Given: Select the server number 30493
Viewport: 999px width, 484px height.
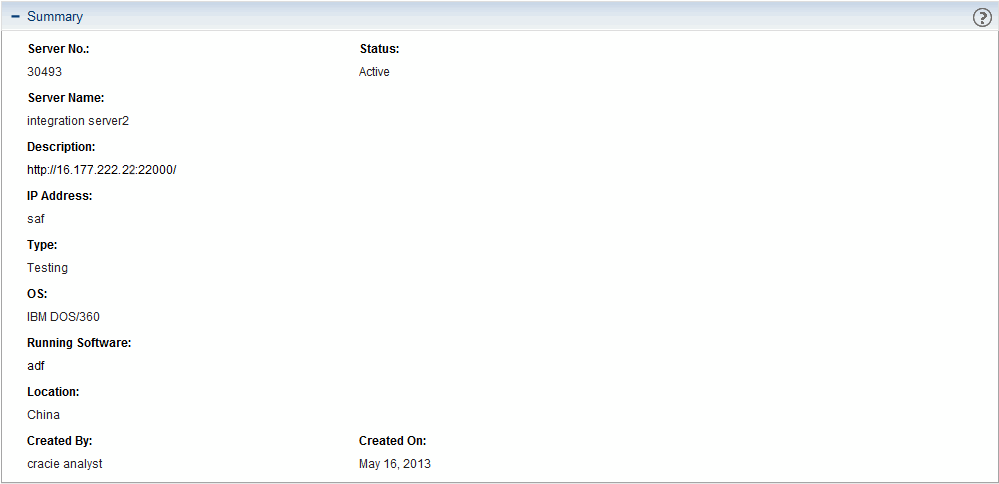Looking at the screenshot, I should (x=44, y=72).
